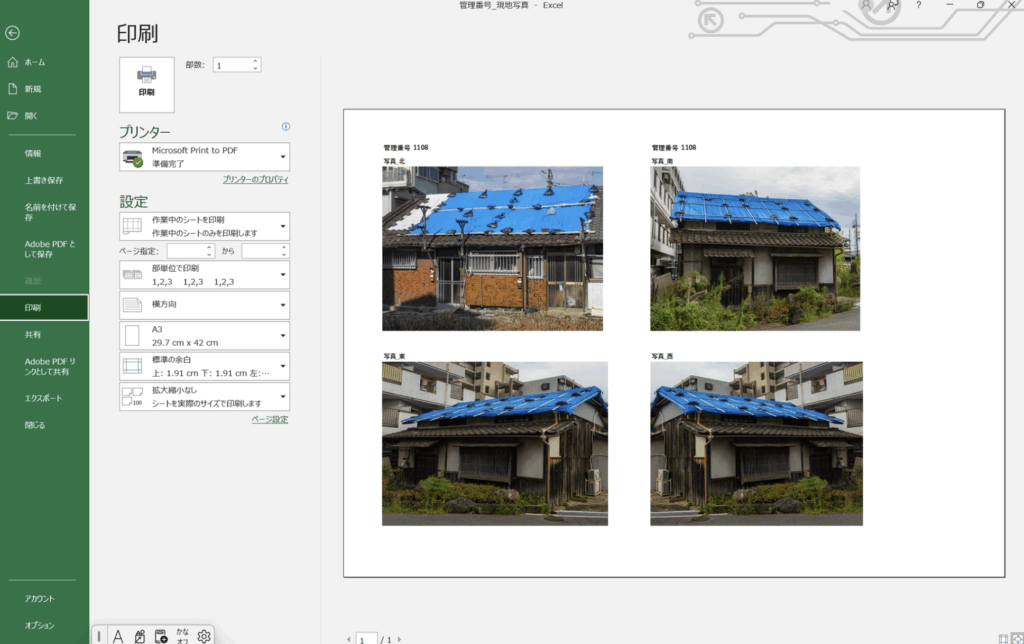Click the 写真_西 photo in the preview

[756, 443]
